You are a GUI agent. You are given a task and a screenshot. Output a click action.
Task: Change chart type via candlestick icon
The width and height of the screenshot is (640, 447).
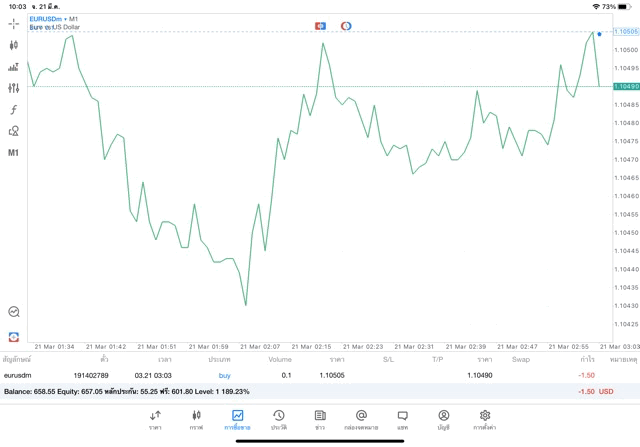click(x=14, y=45)
